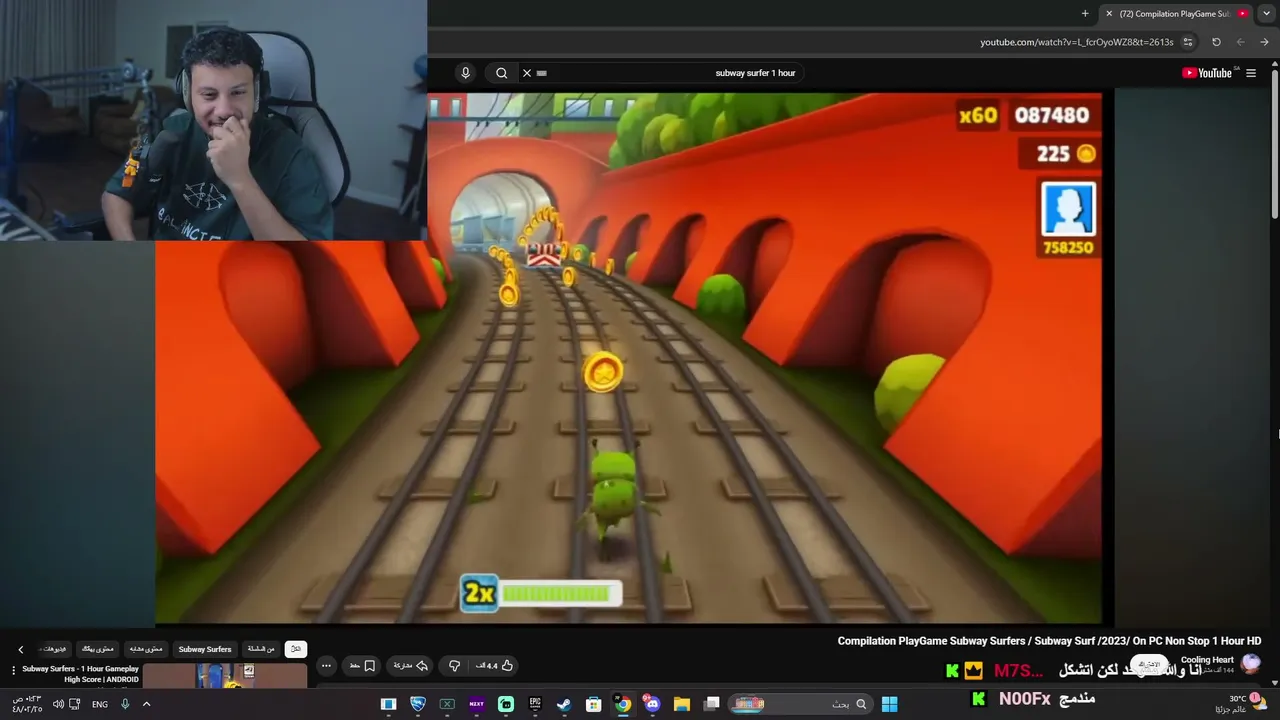Open Xbox Game Bar on taskbar

(447, 704)
